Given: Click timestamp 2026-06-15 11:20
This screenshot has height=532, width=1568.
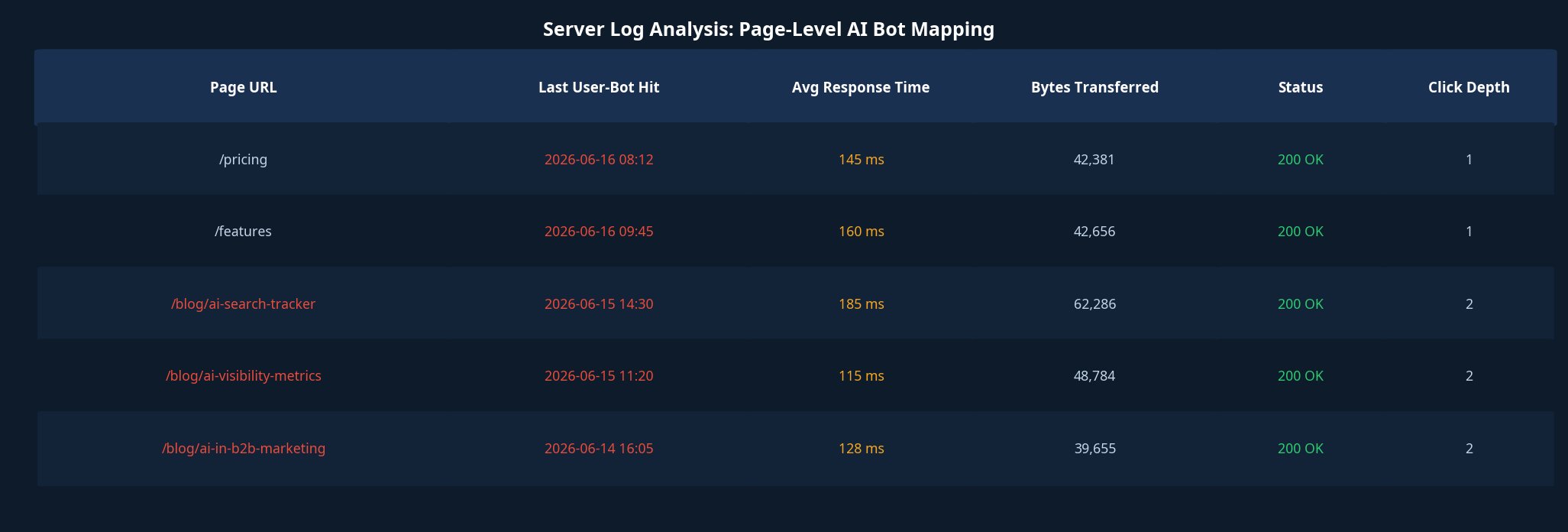Looking at the screenshot, I should pos(599,376).
